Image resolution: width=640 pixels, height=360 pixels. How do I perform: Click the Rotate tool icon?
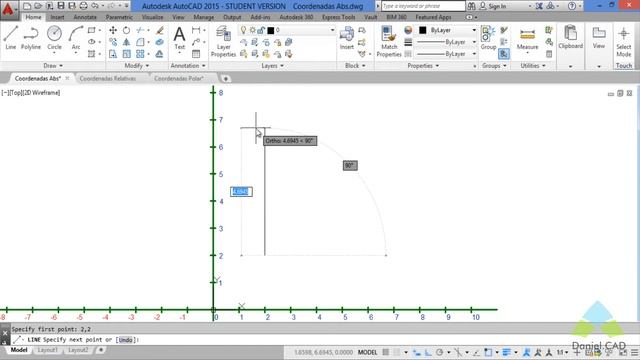pyautogui.click(x=127, y=30)
